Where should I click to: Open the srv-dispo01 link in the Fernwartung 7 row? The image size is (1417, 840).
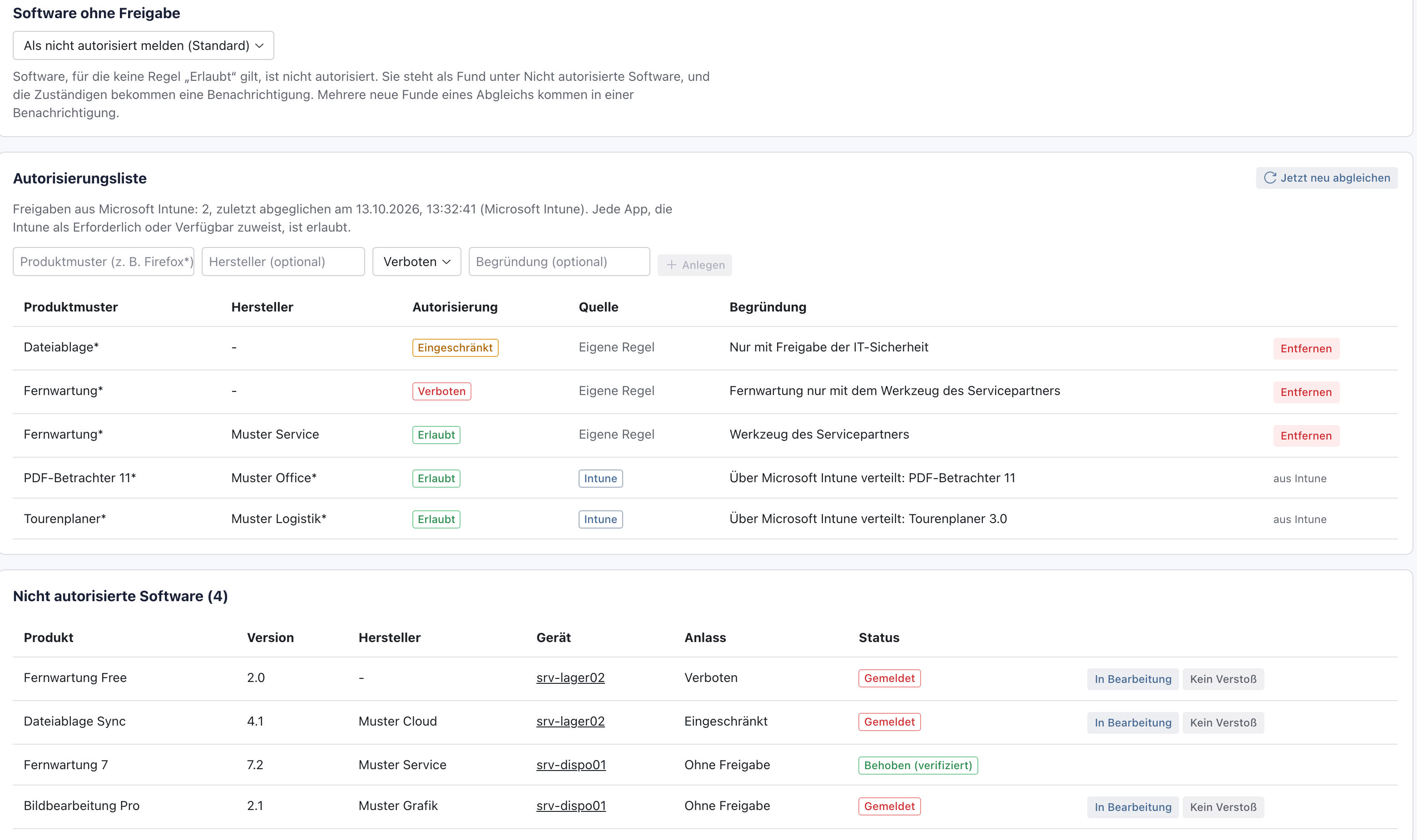click(x=570, y=765)
